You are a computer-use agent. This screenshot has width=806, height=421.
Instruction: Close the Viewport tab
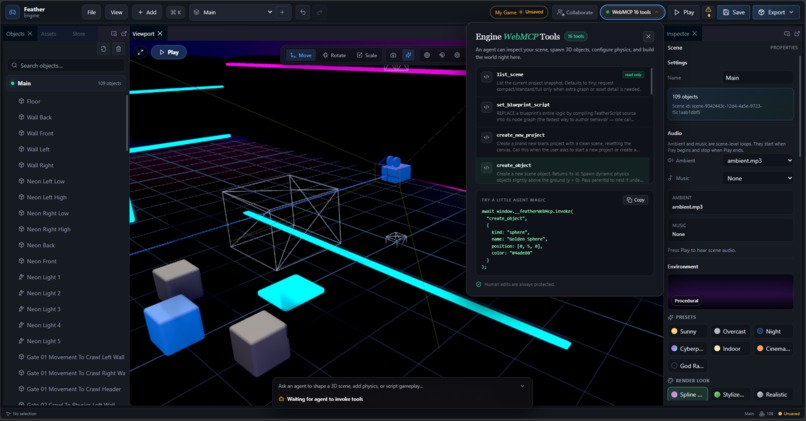coord(160,33)
